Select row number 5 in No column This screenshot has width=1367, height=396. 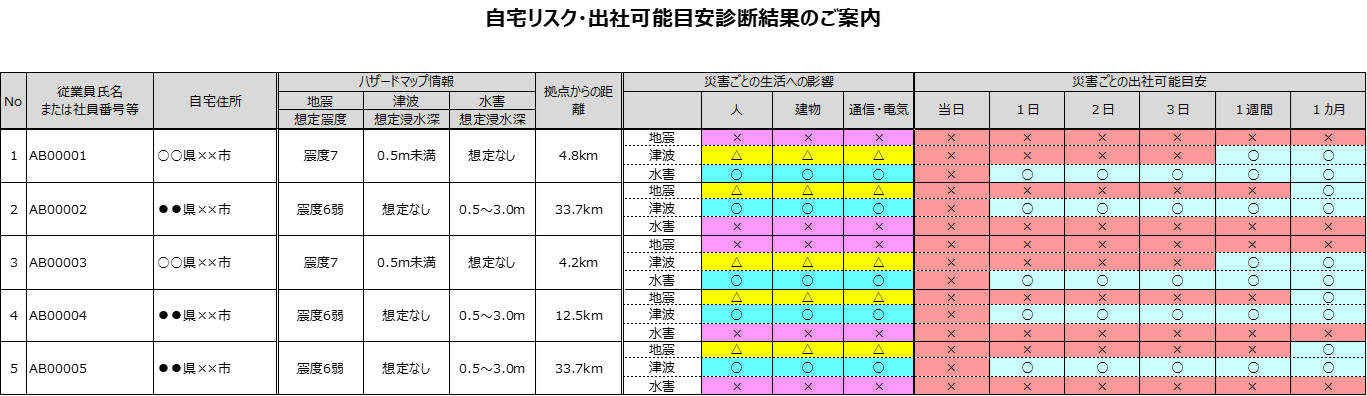point(13,369)
